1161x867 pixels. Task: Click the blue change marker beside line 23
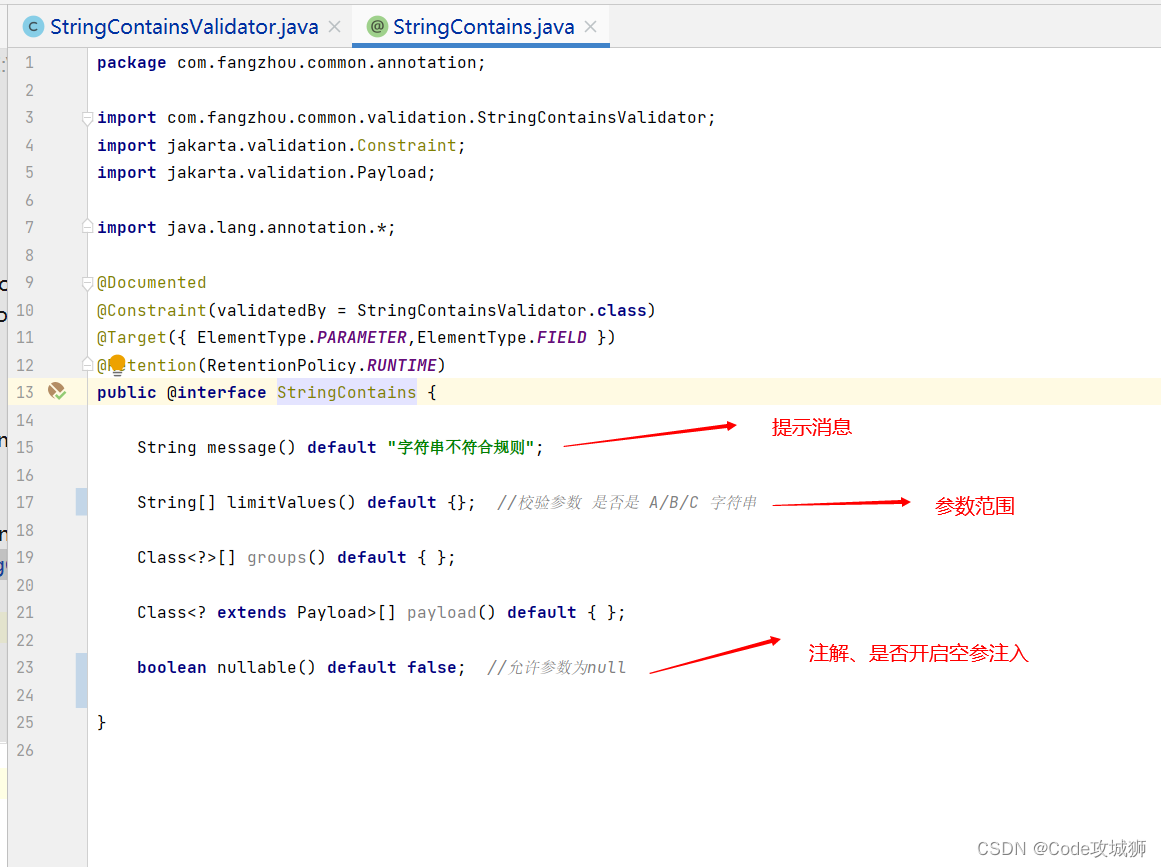81,681
